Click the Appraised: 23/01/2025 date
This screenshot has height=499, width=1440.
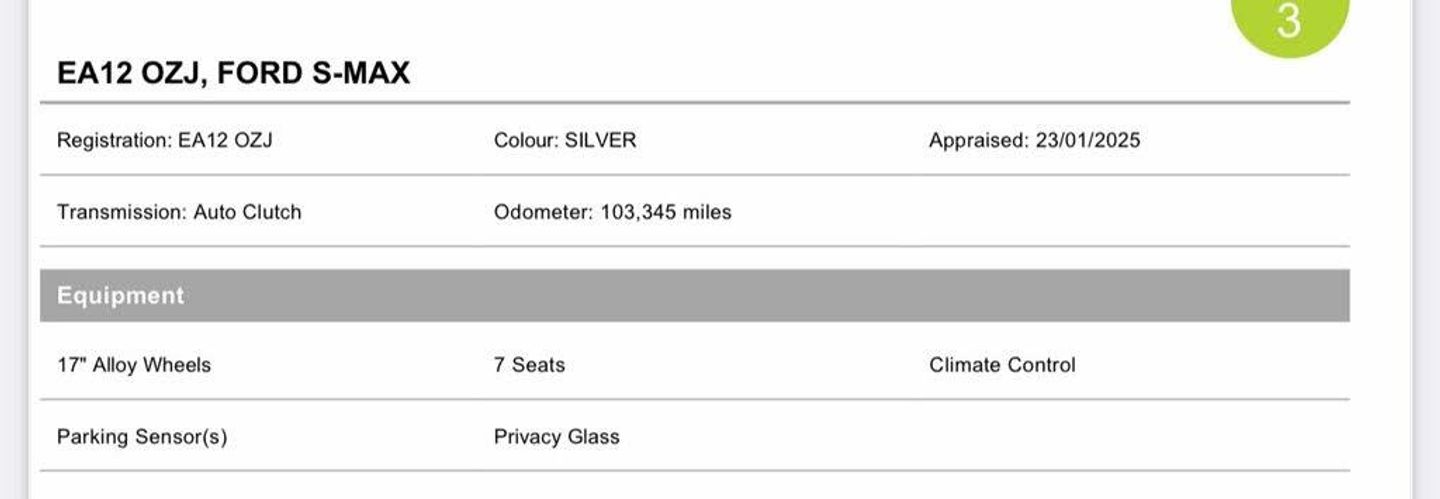(x=1034, y=141)
